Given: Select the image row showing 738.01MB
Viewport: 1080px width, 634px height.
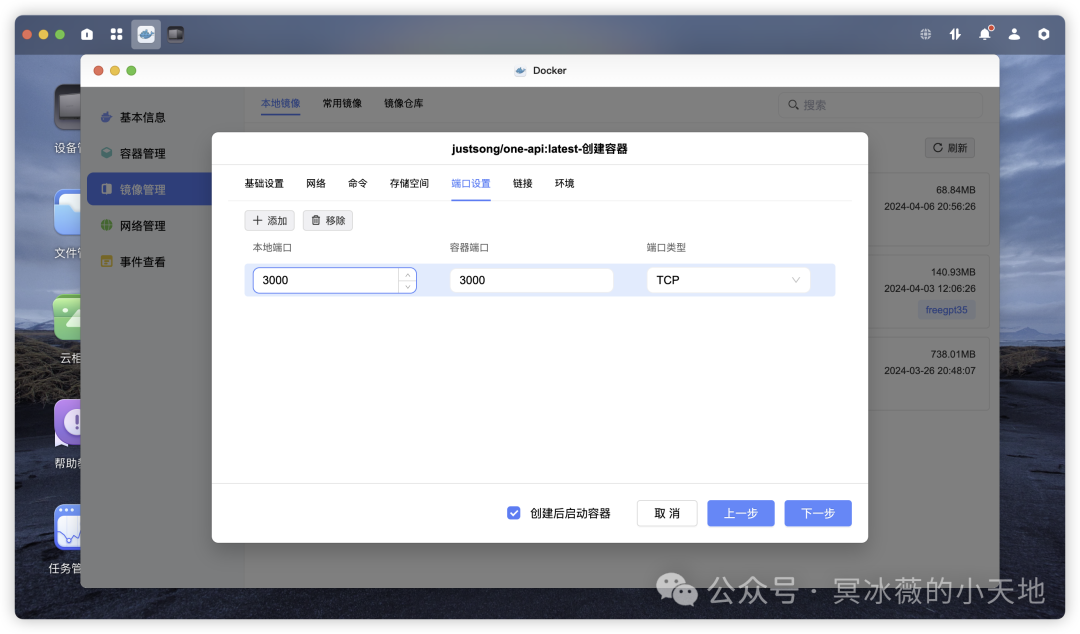Looking at the screenshot, I should click(928, 374).
